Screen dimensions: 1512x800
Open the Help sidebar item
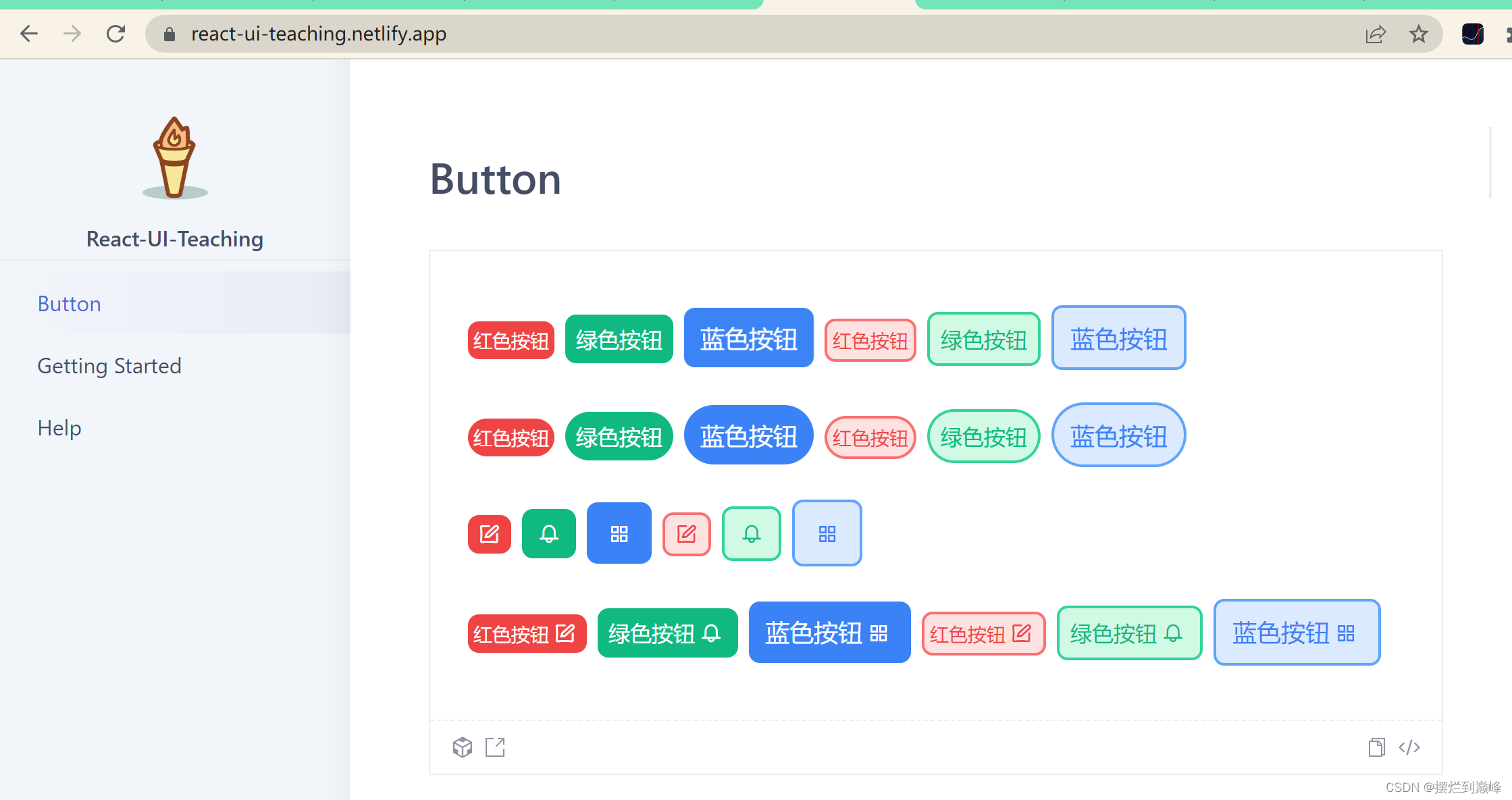[x=59, y=428]
